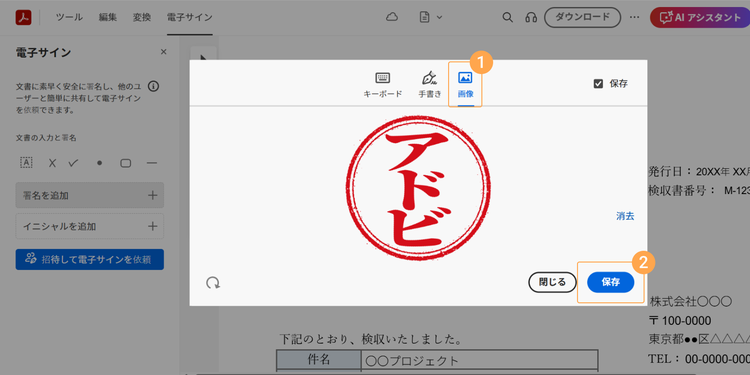
Task: Select the add text field tool
Action: tap(26, 163)
